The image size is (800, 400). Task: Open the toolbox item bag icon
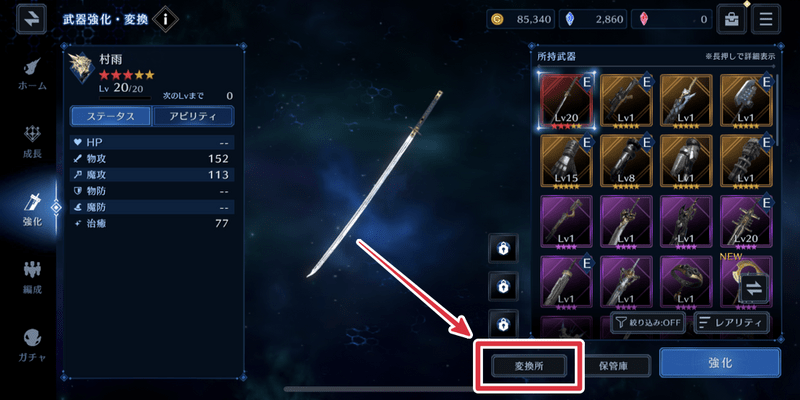(732, 19)
